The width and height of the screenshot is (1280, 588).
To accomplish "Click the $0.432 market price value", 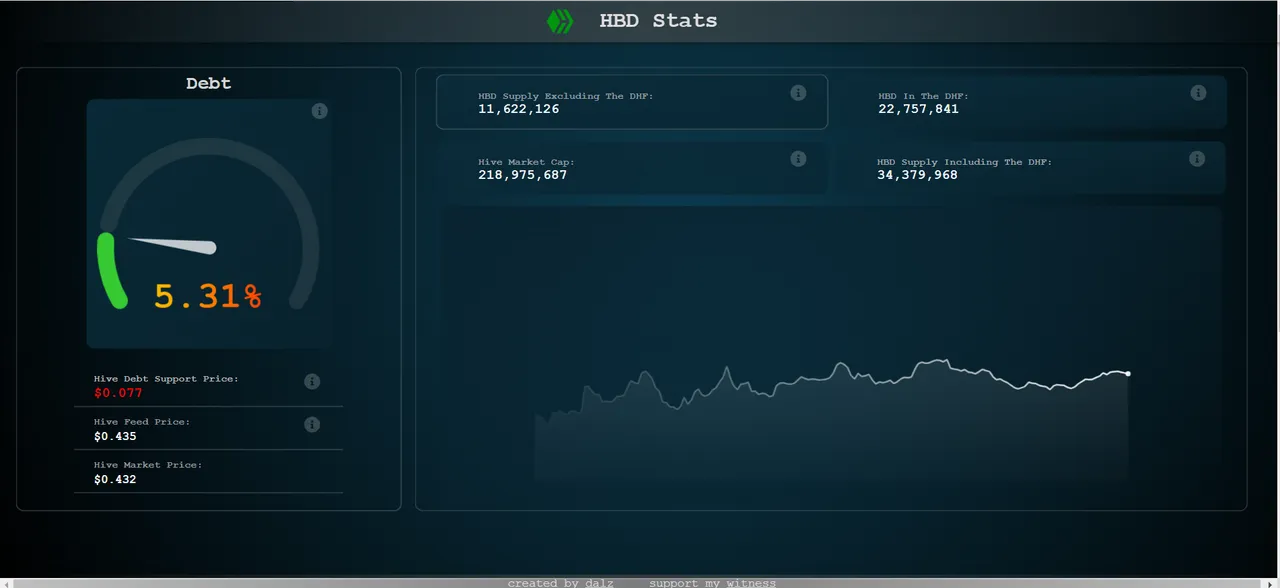I will [115, 479].
